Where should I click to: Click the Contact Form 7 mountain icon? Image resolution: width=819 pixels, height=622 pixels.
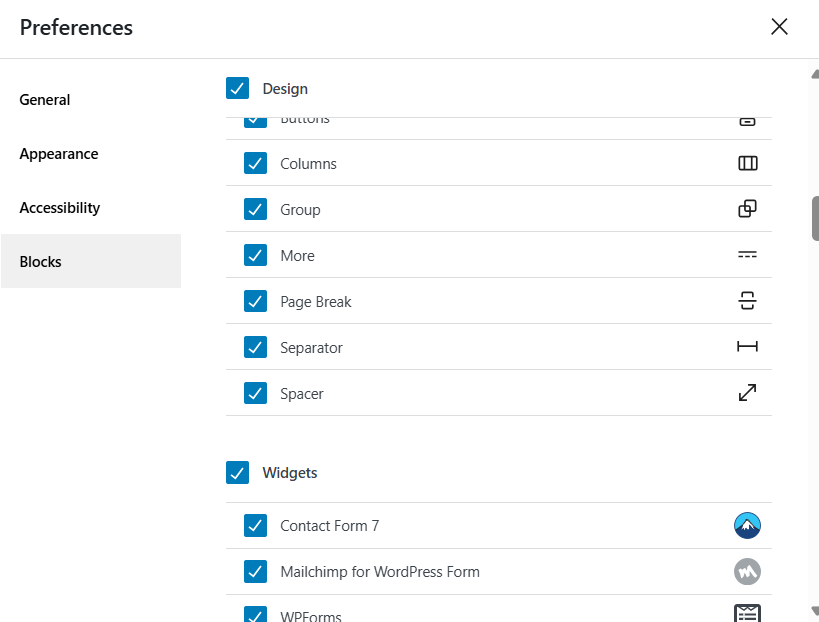click(747, 525)
